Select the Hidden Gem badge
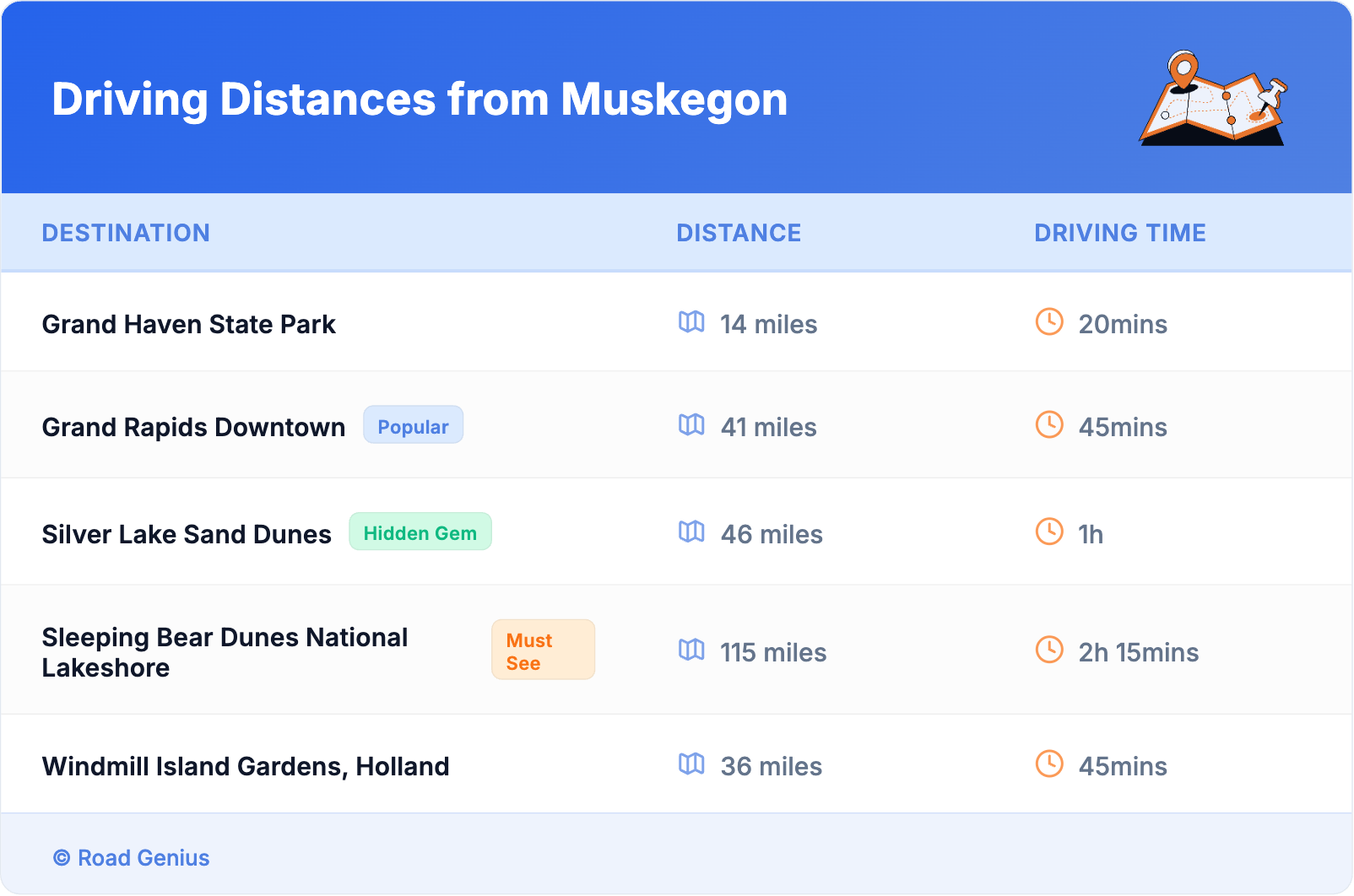 coord(420,532)
